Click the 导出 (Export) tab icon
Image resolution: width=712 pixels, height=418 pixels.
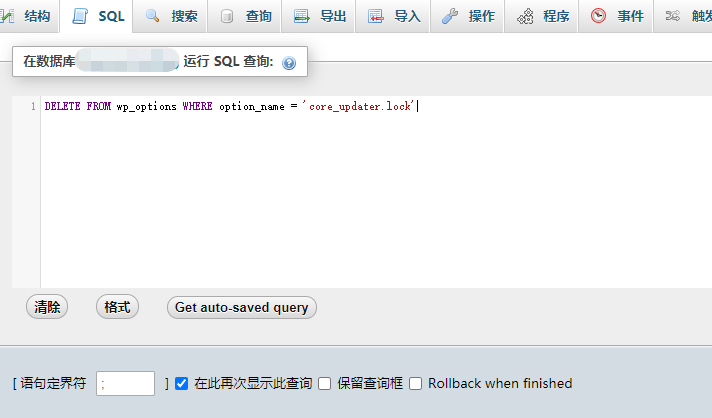point(301,16)
